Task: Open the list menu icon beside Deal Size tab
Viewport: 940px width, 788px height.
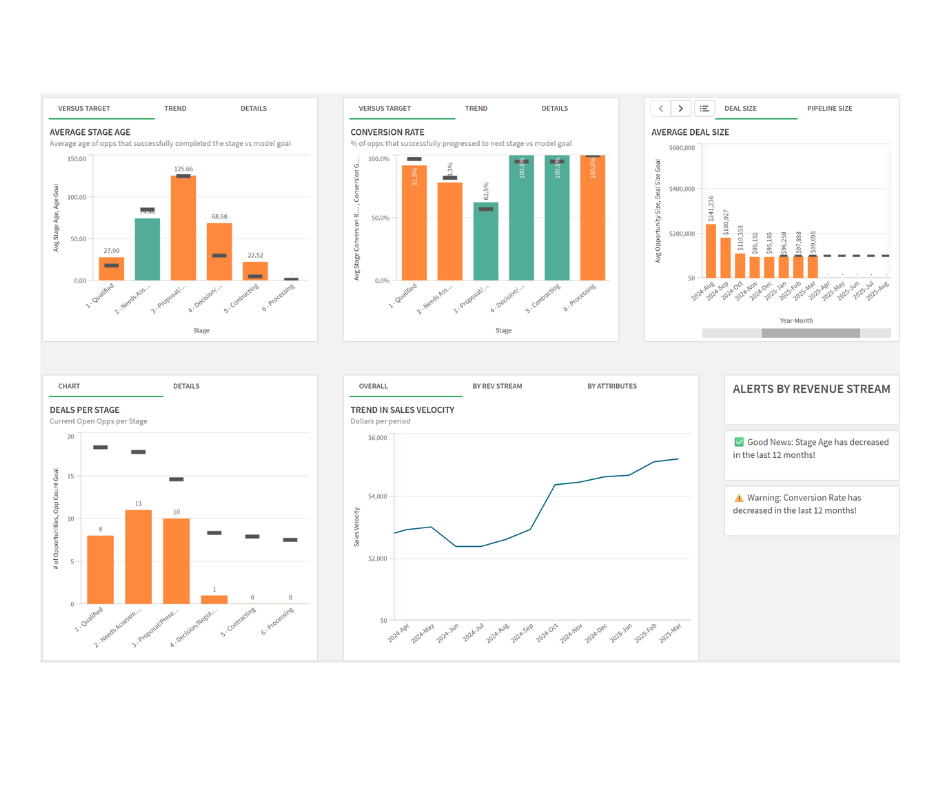Action: pos(704,108)
